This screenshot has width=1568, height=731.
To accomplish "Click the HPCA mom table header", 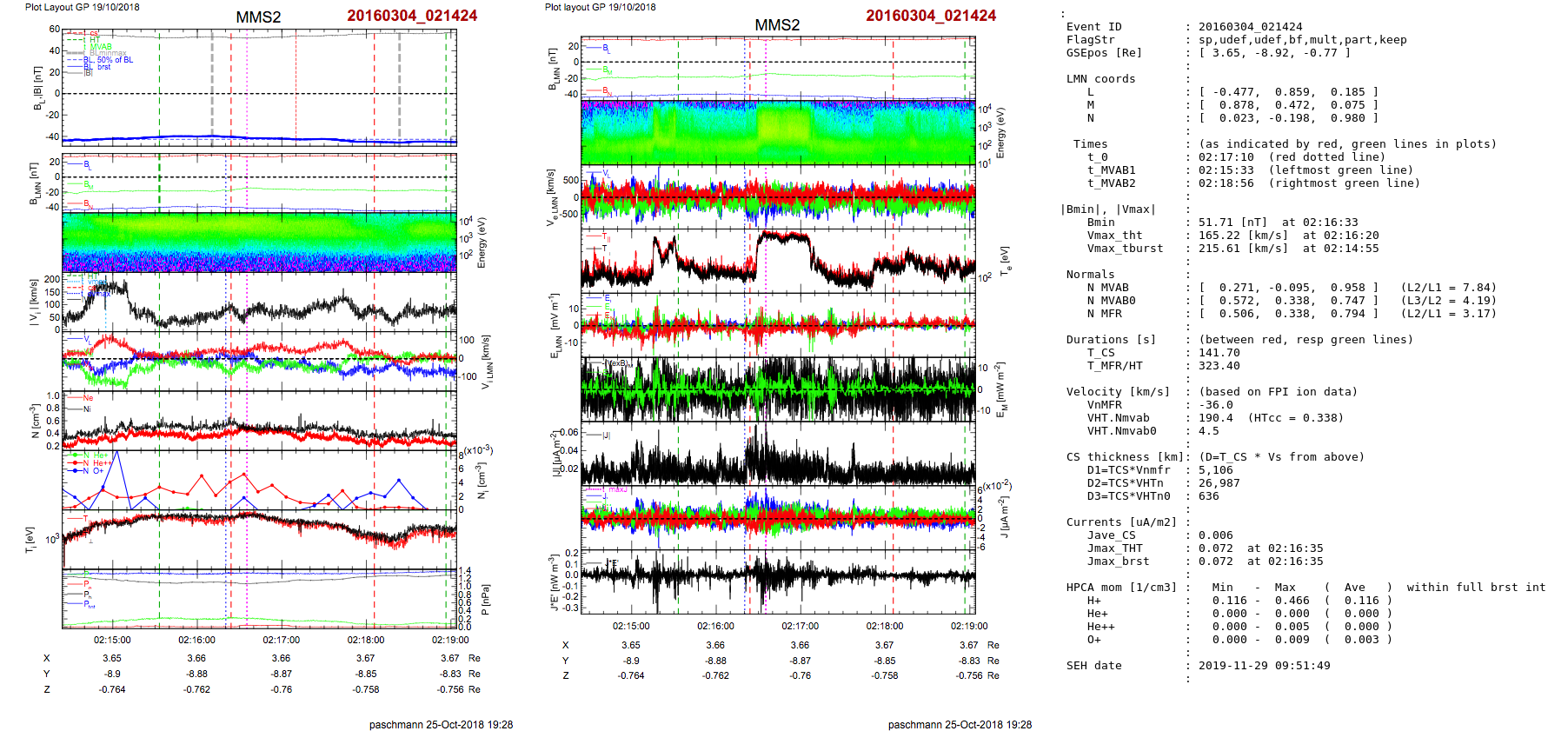I will pos(1121,588).
